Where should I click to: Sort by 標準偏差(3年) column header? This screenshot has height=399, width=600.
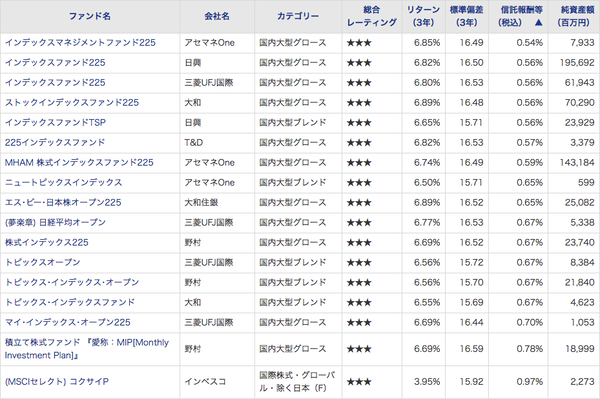(x=466, y=16)
